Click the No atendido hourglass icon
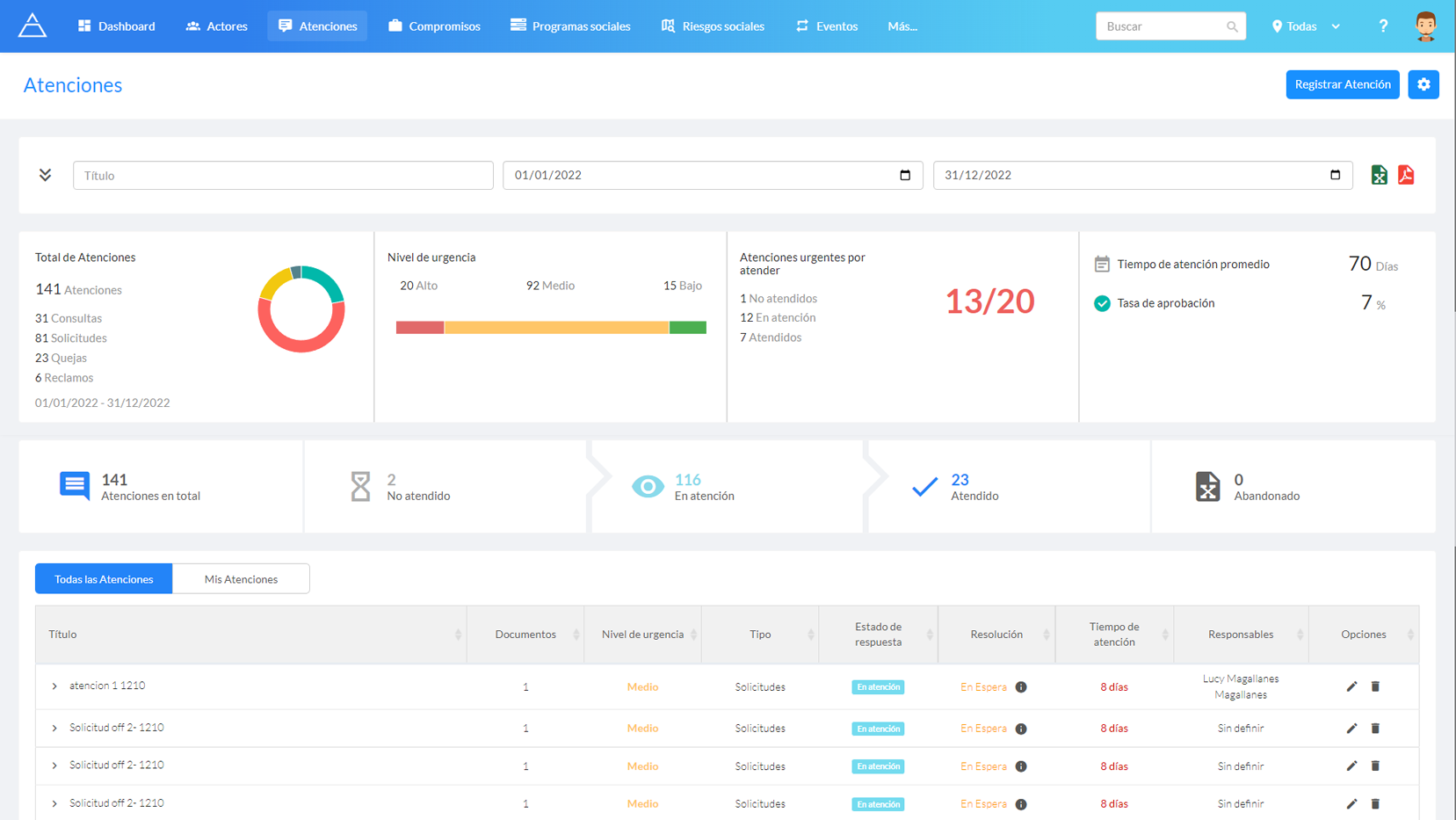This screenshot has height=820, width=1456. [x=360, y=486]
